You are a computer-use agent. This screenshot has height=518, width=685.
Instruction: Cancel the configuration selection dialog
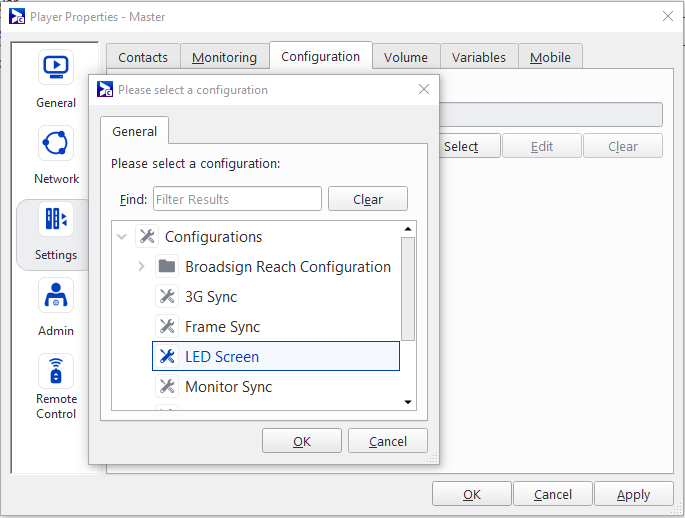(387, 441)
